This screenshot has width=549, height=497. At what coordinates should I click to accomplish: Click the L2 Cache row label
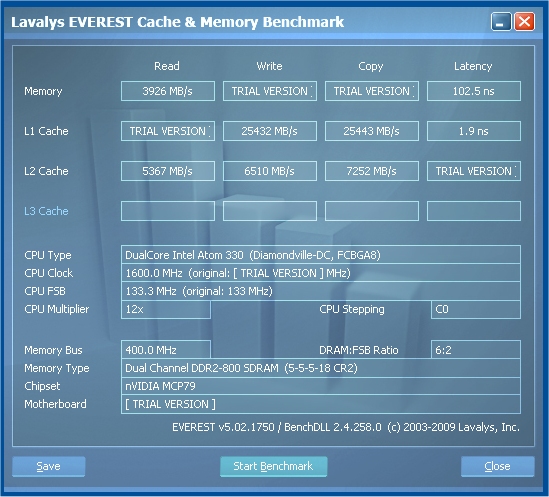(46, 171)
